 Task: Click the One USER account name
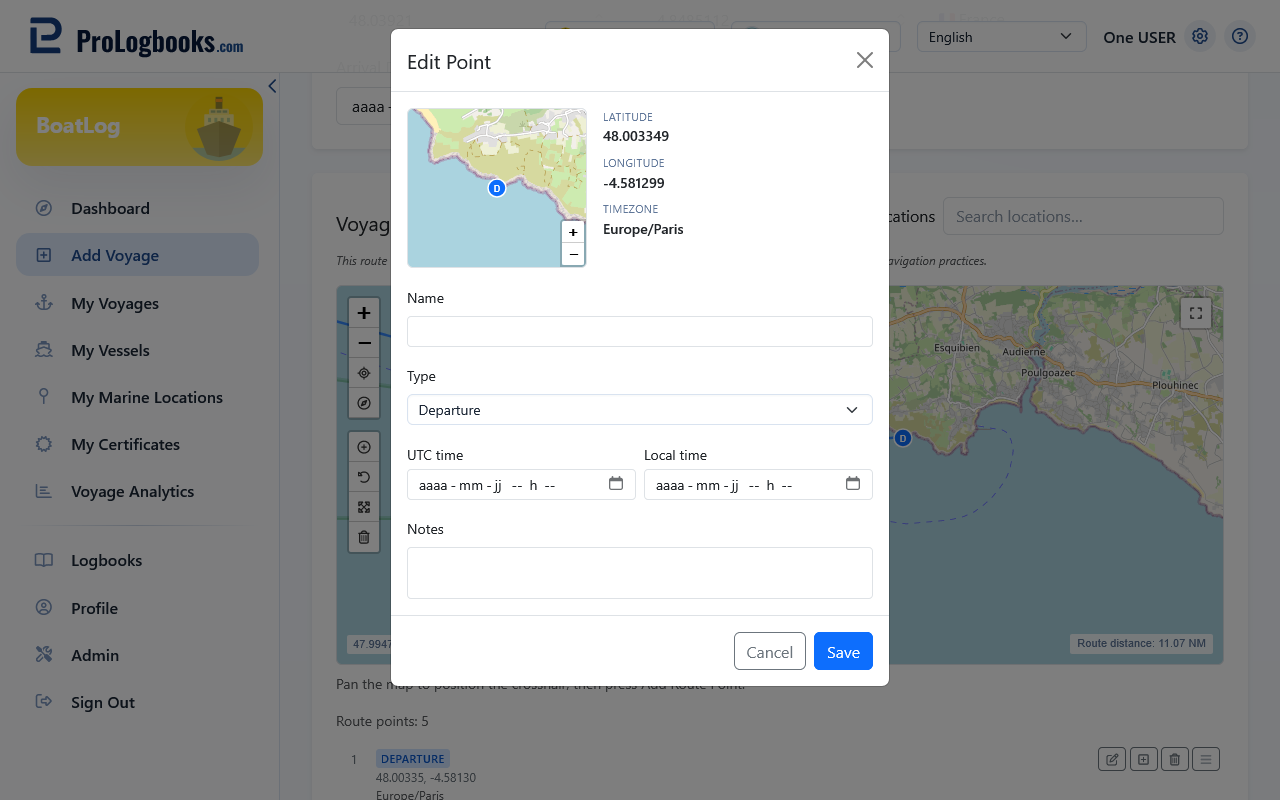(1139, 37)
